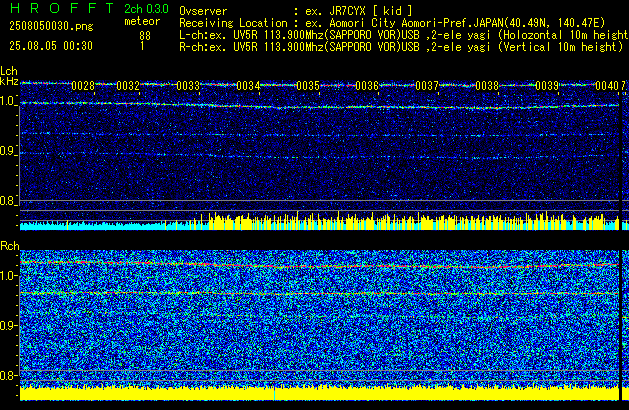Click the Receiving Location line
The image size is (629, 410).
[x=392, y=23]
